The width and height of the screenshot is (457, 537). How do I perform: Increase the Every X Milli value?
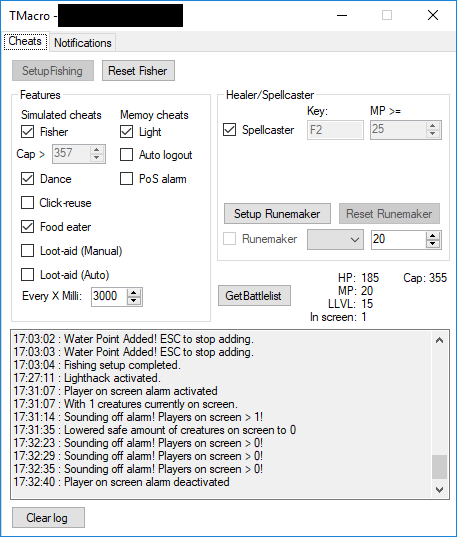134,293
